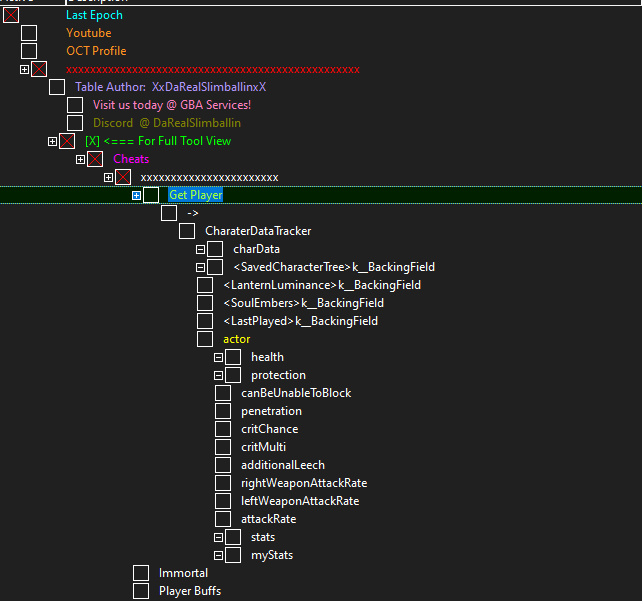Collapse the charData tree node
Image resolution: width=642 pixels, height=601 pixels.
tap(201, 249)
